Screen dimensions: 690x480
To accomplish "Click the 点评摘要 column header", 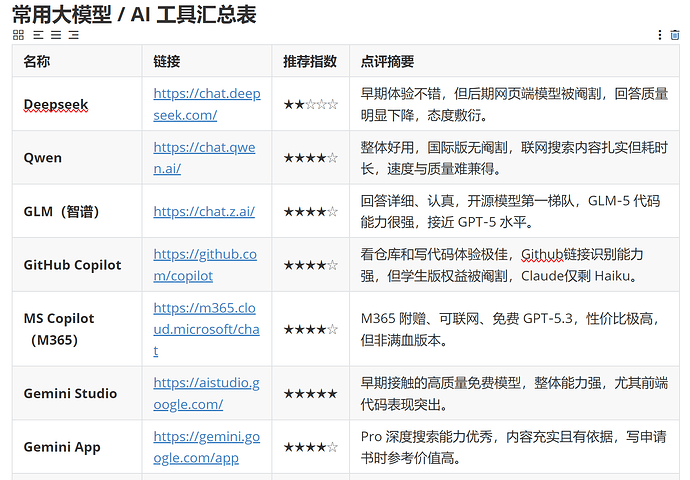I will [514, 61].
